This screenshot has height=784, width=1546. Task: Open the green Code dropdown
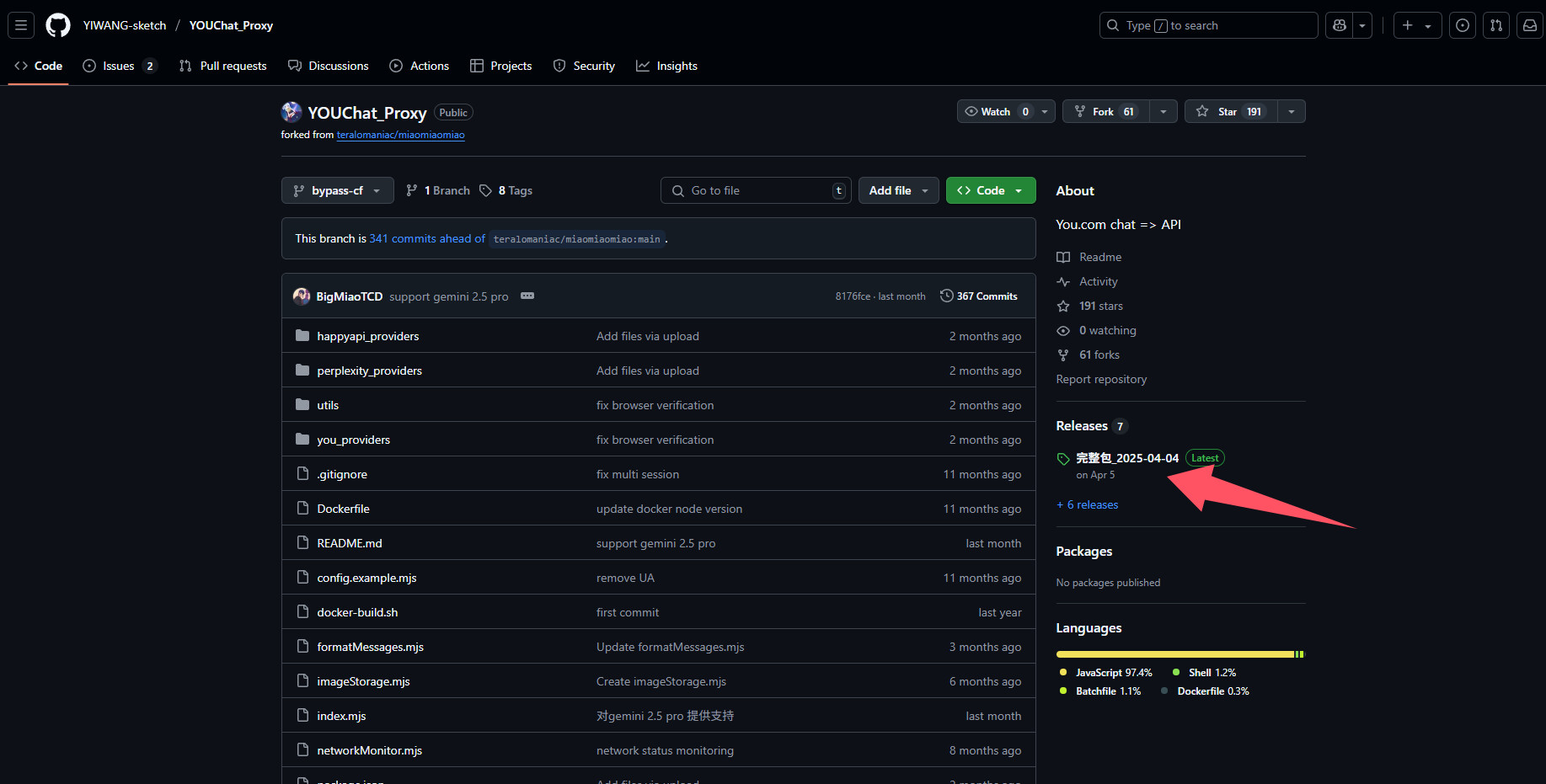pyautogui.click(x=990, y=191)
